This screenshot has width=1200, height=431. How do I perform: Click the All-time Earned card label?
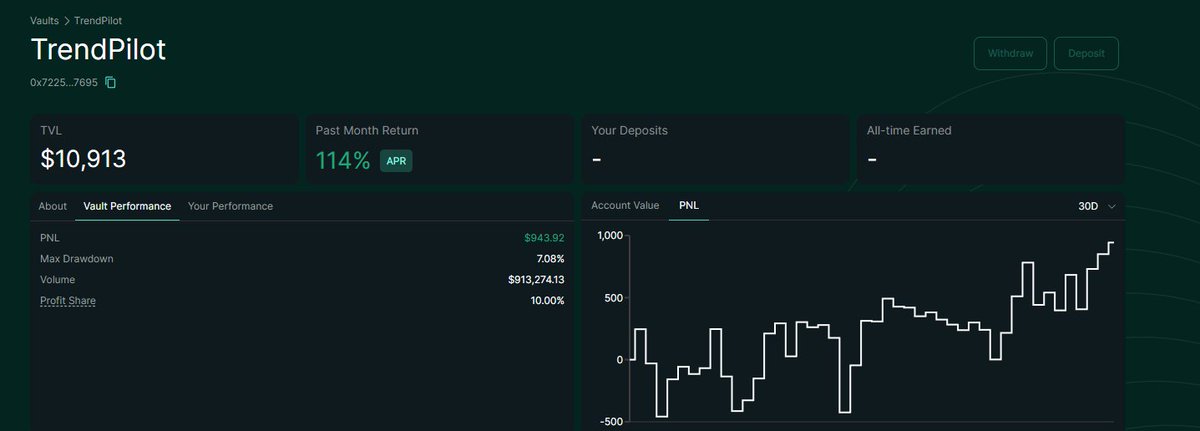(x=909, y=130)
